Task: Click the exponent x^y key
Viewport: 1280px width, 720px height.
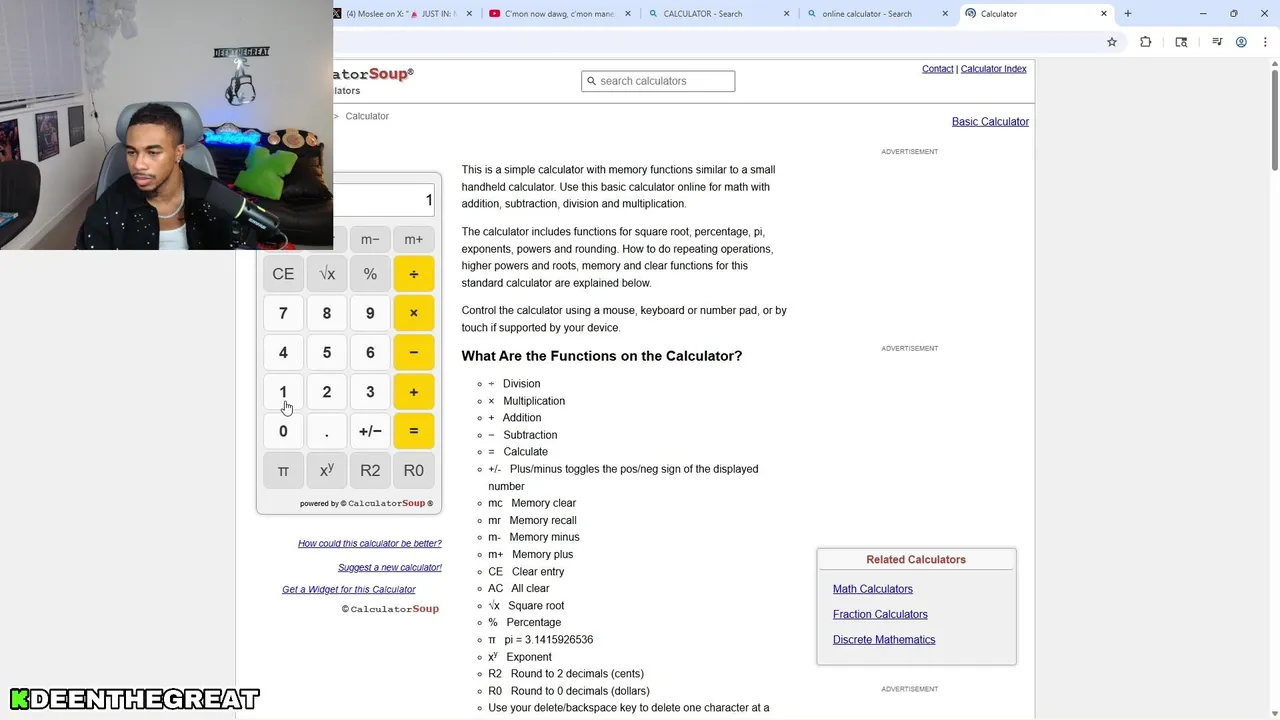Action: tap(327, 470)
